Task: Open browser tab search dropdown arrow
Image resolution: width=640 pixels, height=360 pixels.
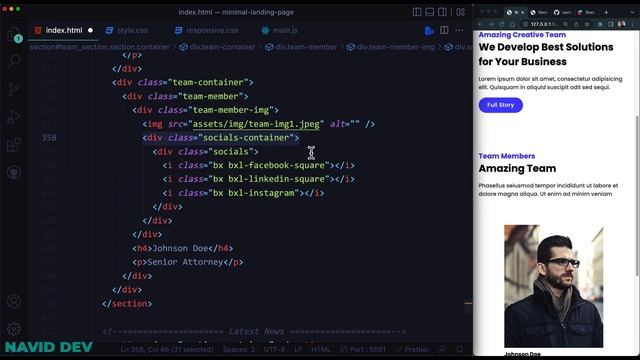Action: [632, 12]
